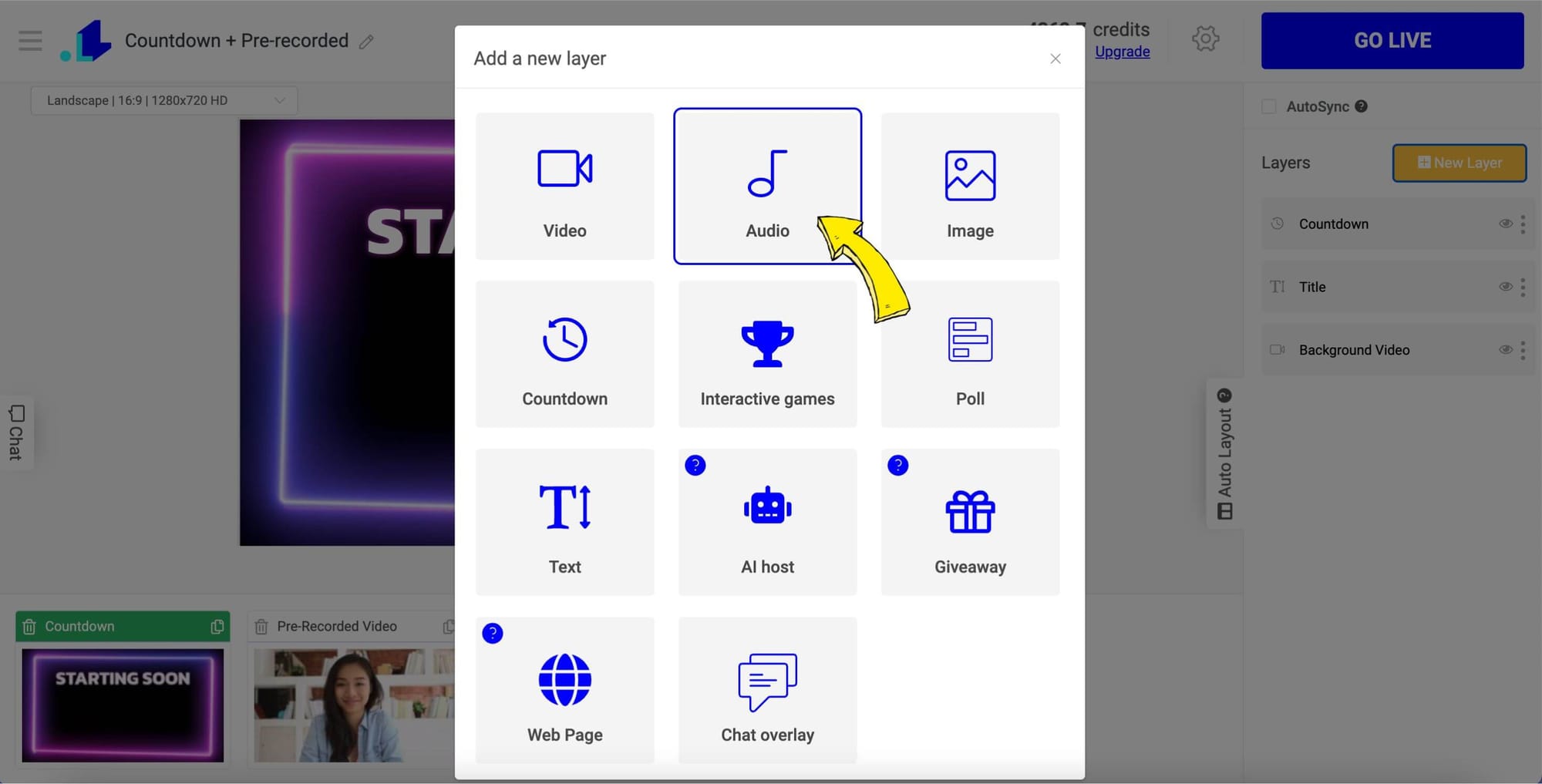Screen dimensions: 1542x784
Task: Add a Countdown layer
Action: tap(564, 354)
